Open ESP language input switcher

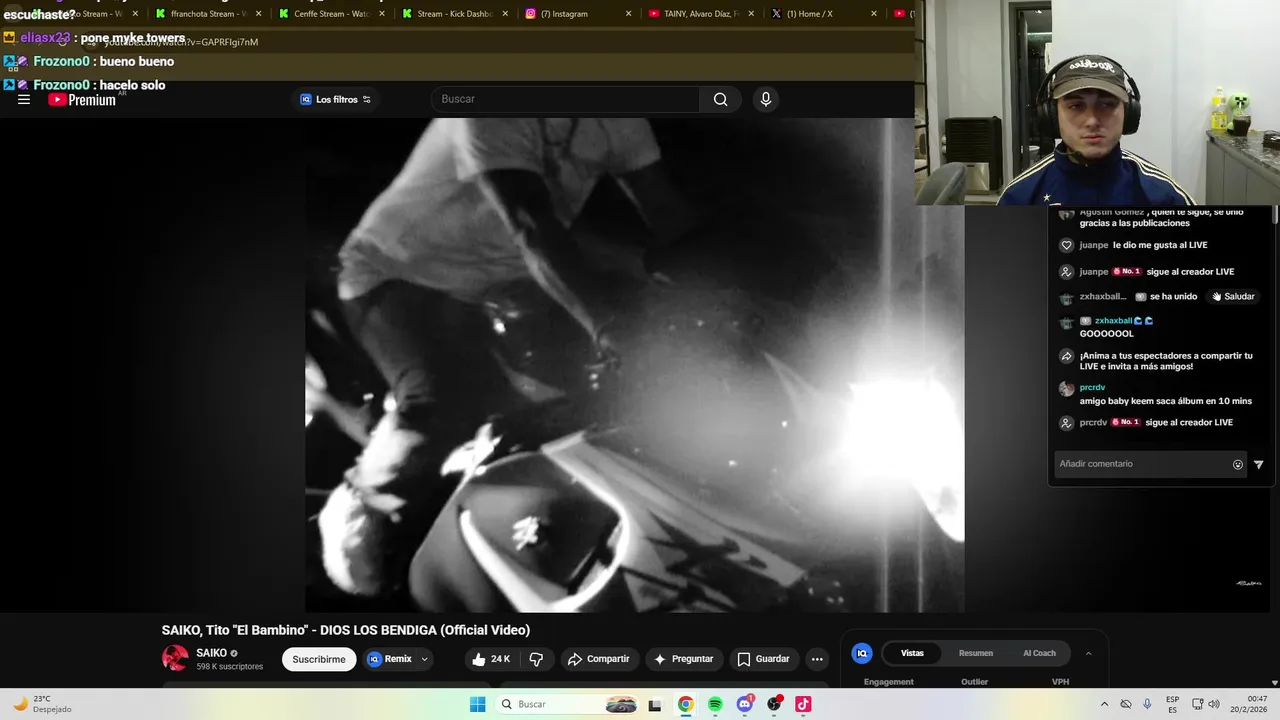1172,704
